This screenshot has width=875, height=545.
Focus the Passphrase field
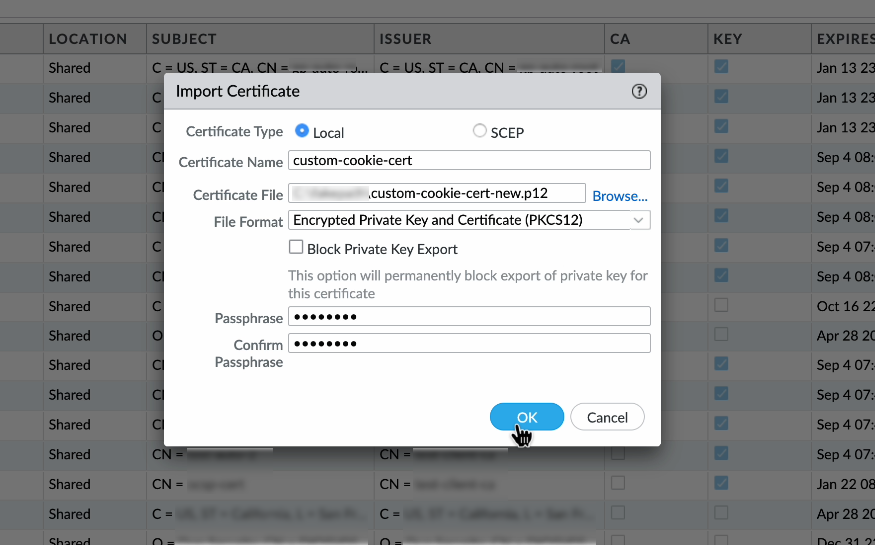coord(469,316)
